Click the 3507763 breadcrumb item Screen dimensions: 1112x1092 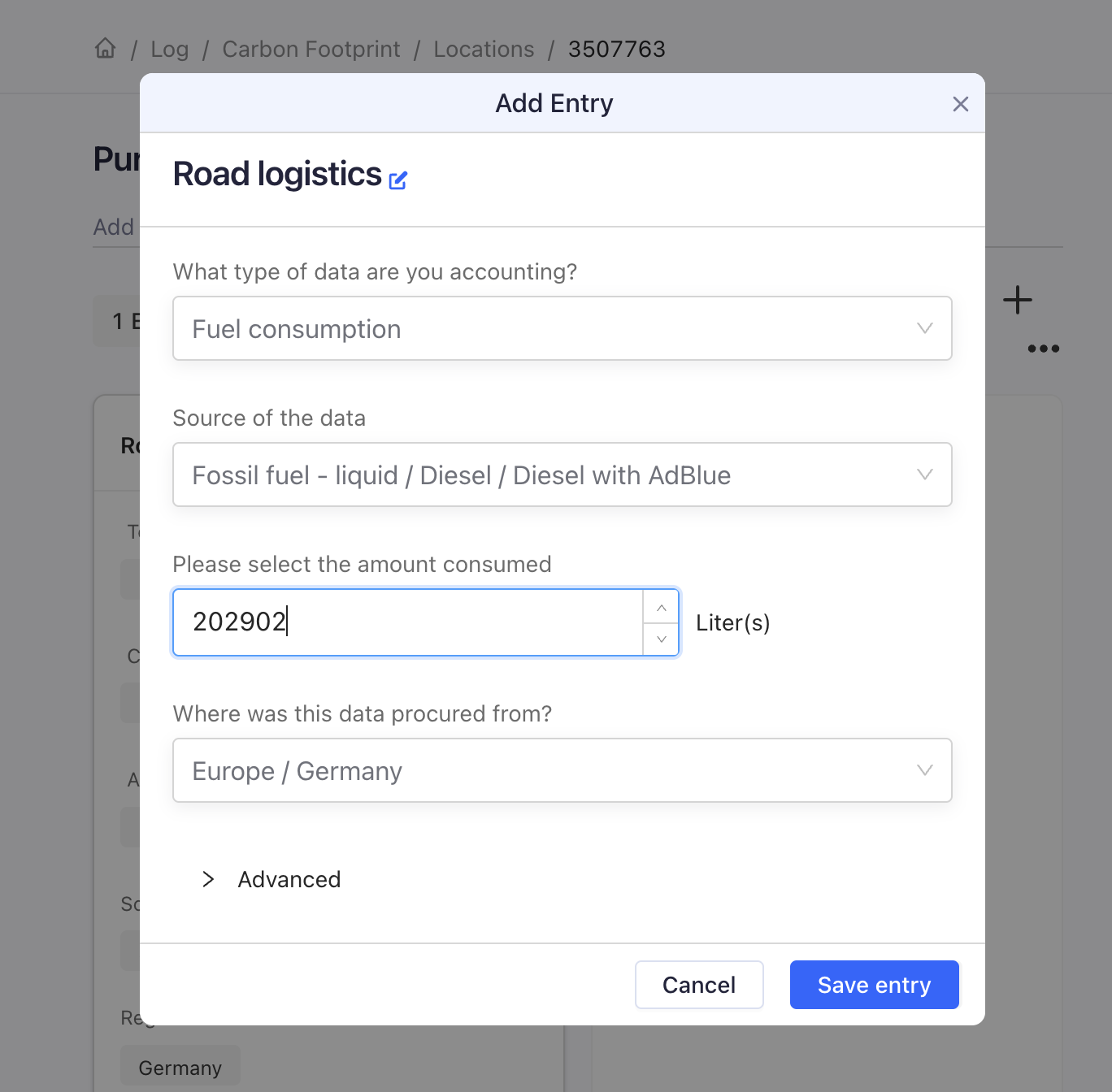click(617, 50)
